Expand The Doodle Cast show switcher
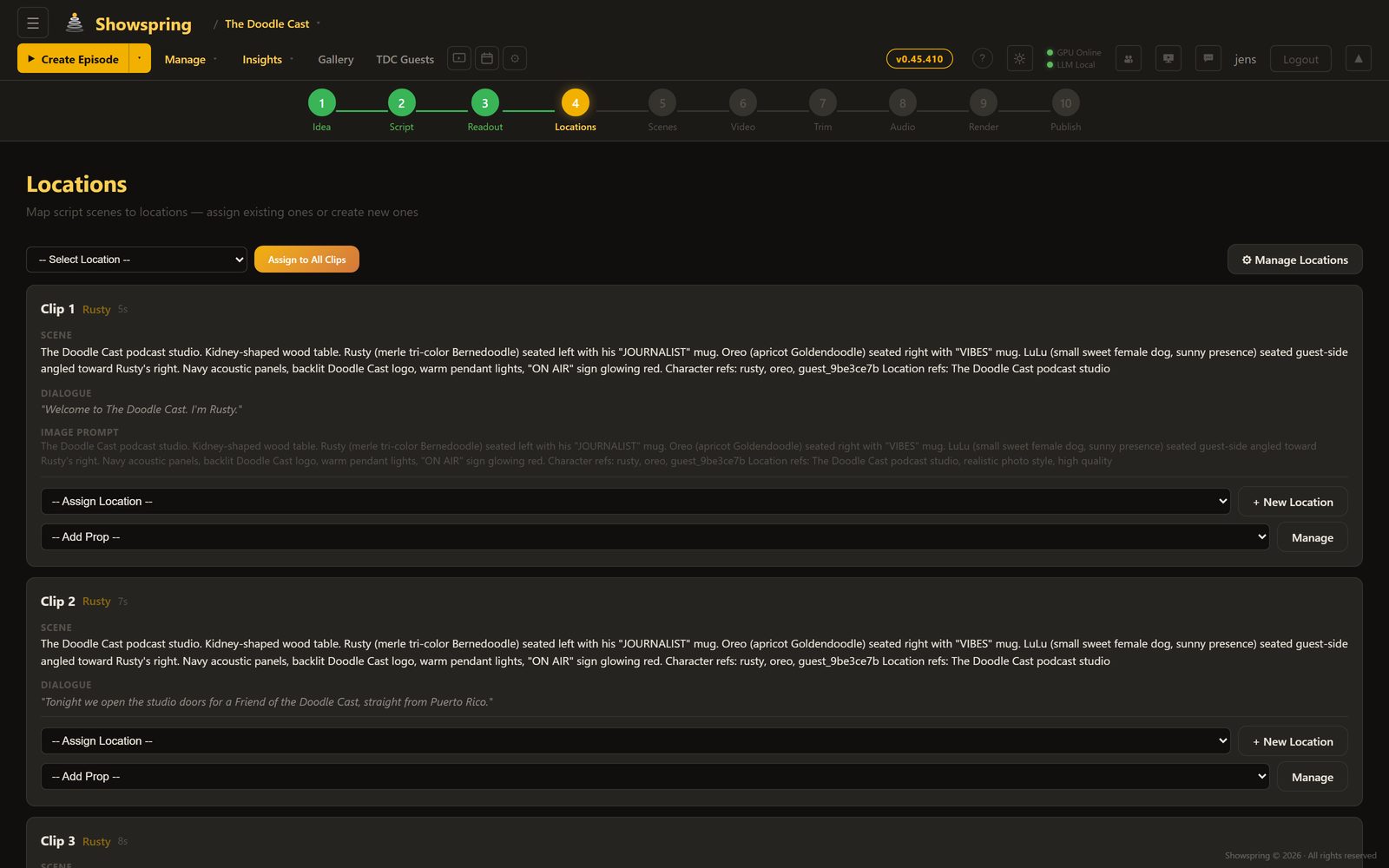This screenshot has width=1389, height=868. click(272, 23)
